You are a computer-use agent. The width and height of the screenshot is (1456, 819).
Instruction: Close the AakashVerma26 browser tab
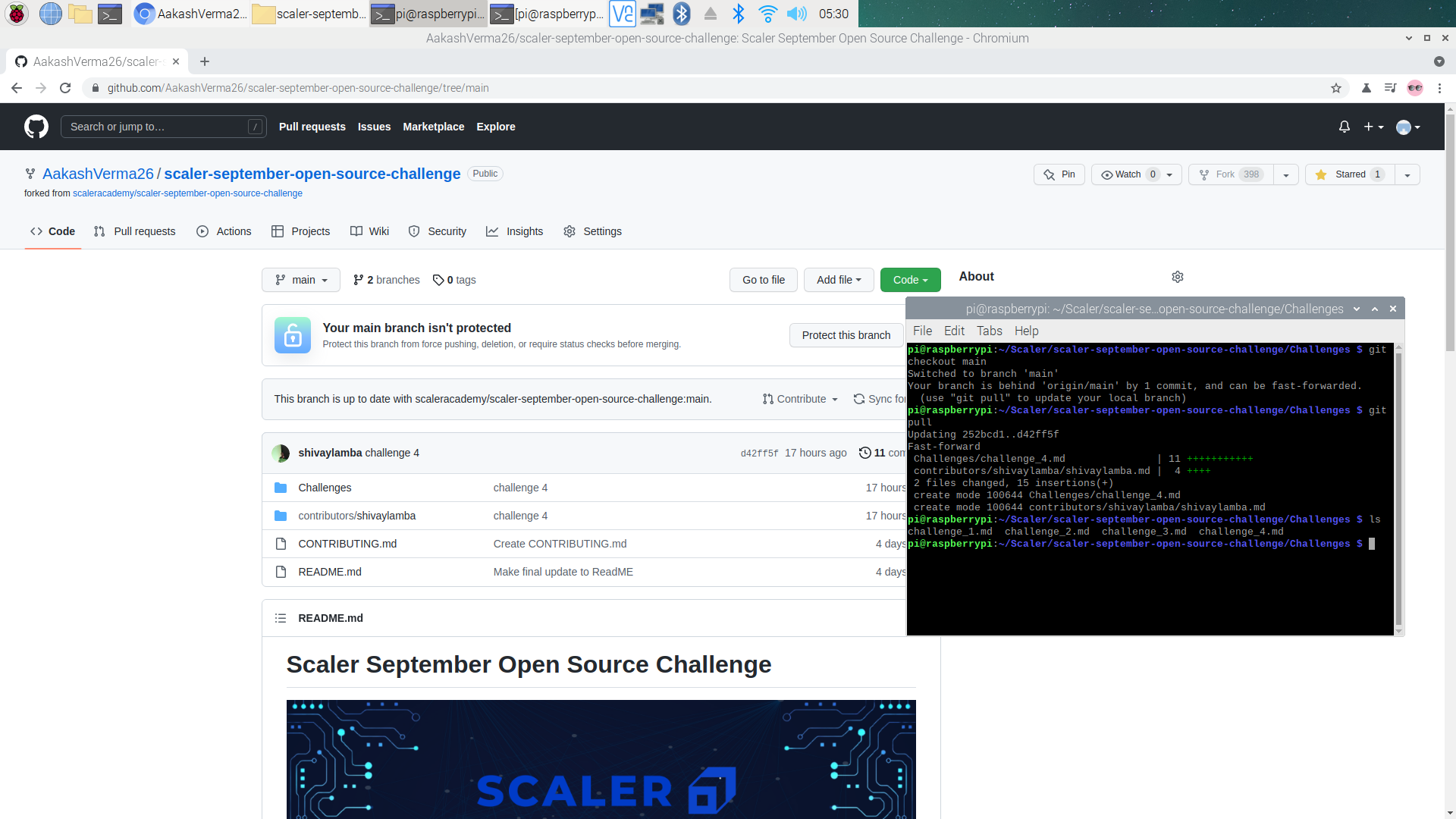point(176,61)
